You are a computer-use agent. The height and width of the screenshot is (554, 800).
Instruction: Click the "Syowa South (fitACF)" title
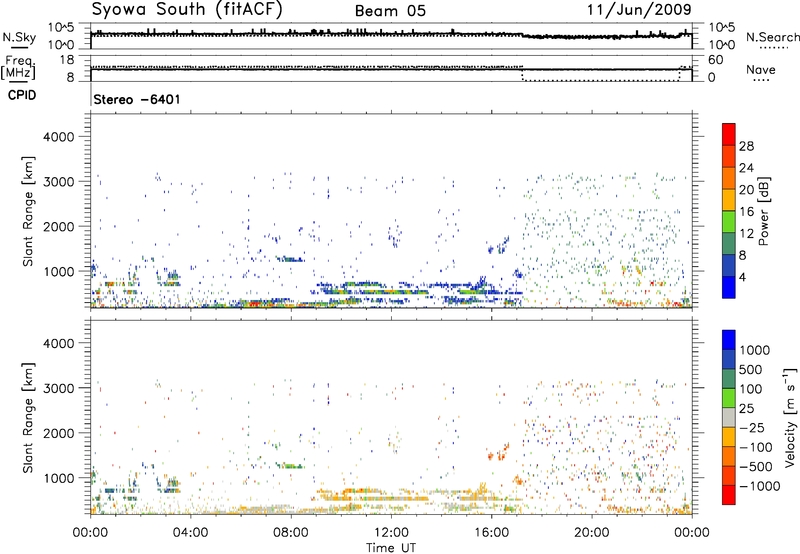click(187, 10)
